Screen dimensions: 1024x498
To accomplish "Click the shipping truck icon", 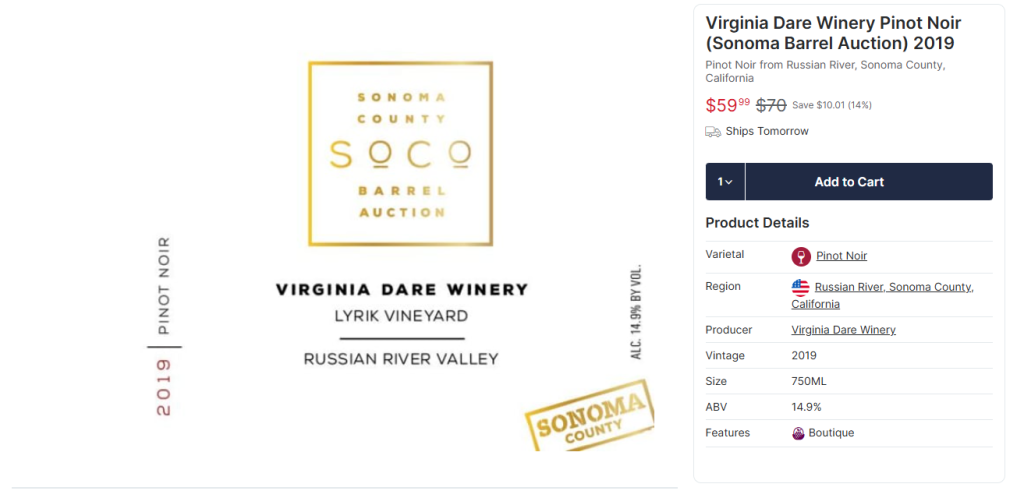I will pyautogui.click(x=713, y=132).
